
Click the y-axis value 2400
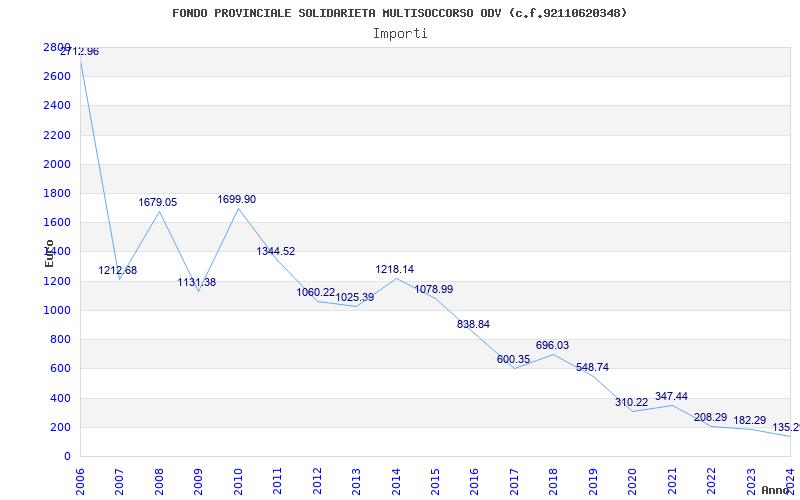pyautogui.click(x=57, y=106)
